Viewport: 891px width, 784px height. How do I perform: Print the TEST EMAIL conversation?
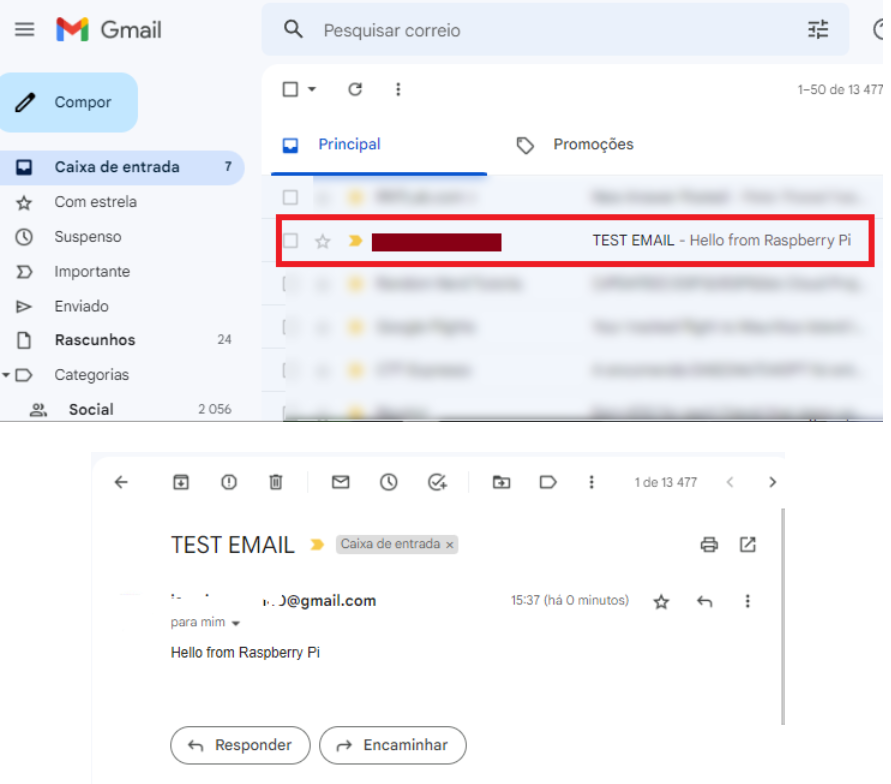pos(709,544)
